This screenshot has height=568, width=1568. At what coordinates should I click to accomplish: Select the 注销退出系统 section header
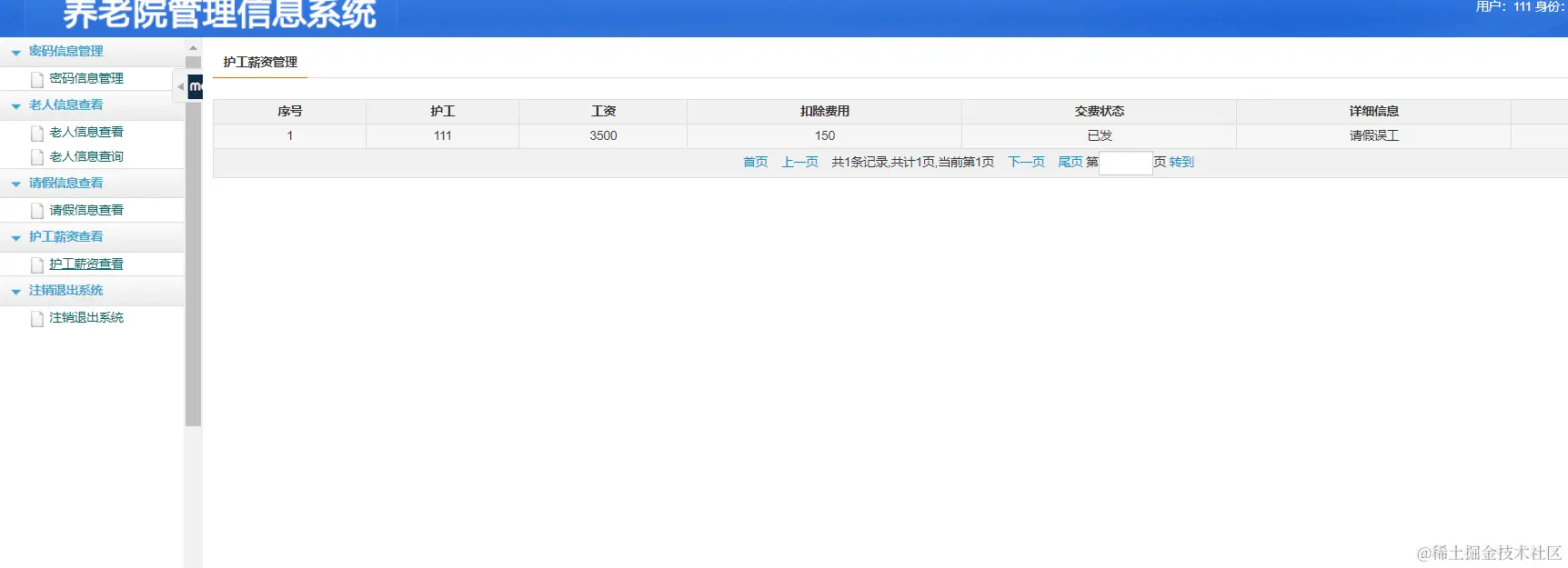tap(65, 290)
